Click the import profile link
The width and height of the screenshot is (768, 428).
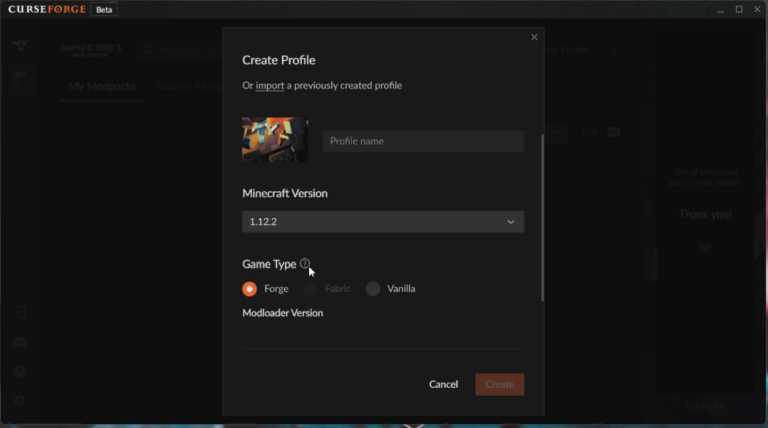pos(269,86)
